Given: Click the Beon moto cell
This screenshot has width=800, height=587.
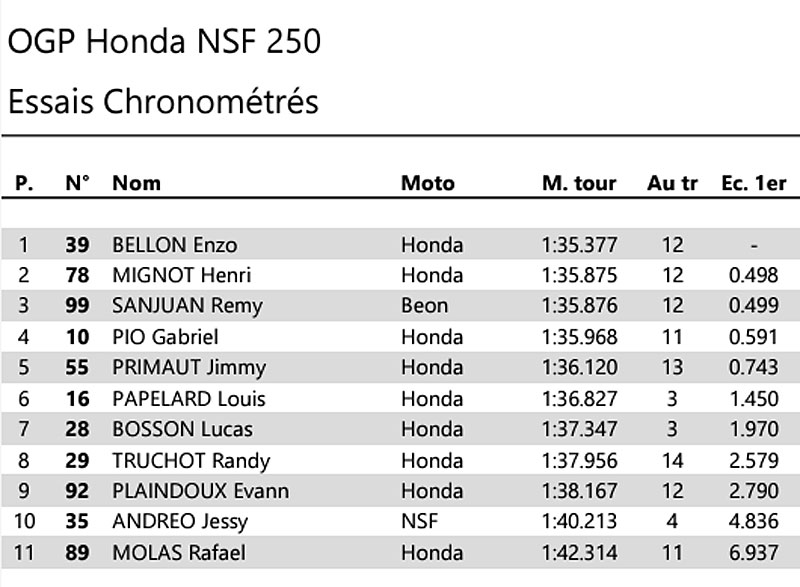Looking at the screenshot, I should [x=424, y=306].
